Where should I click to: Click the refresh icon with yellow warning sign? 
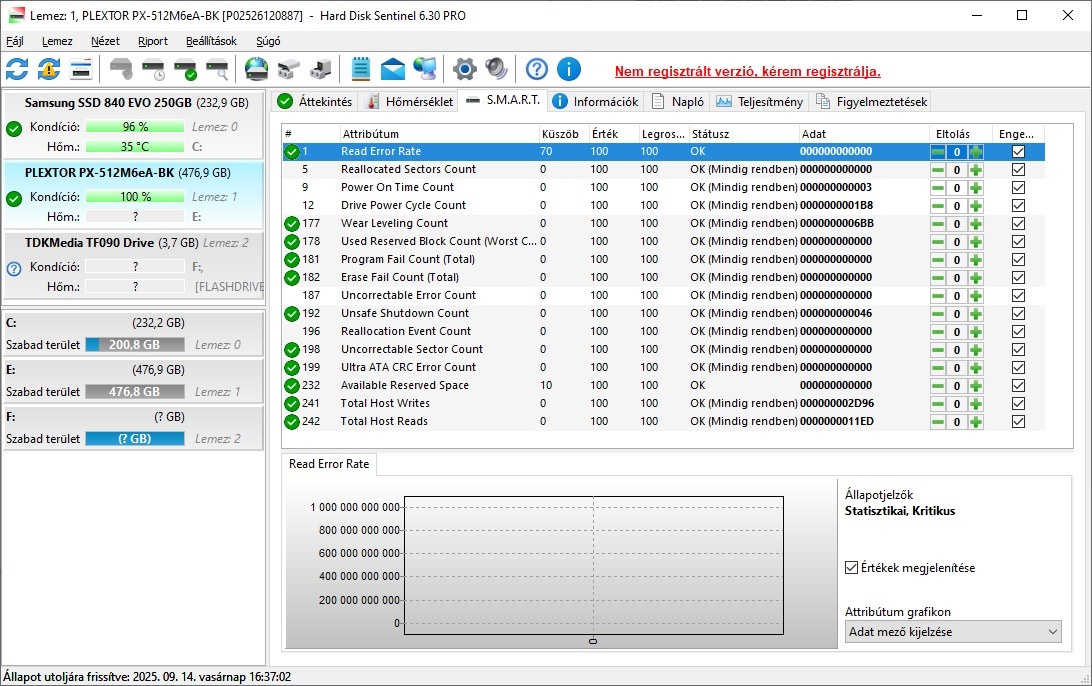point(49,69)
